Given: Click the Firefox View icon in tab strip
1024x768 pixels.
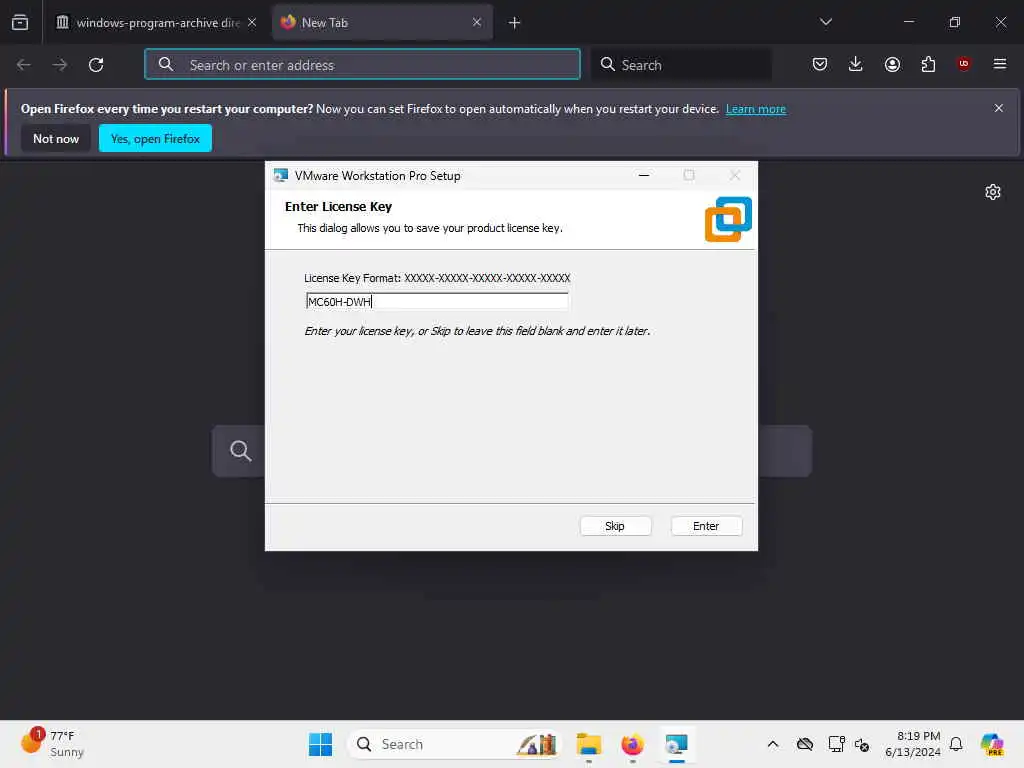Looking at the screenshot, I should (20, 22).
